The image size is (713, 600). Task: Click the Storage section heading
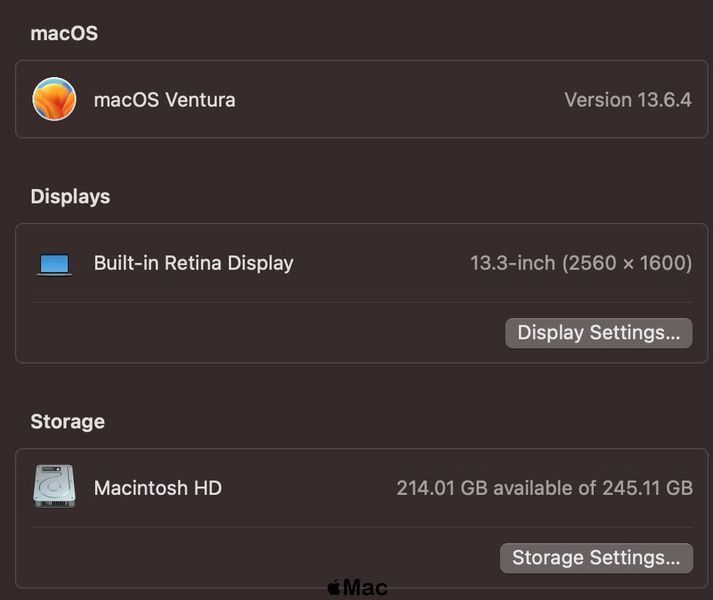68,422
